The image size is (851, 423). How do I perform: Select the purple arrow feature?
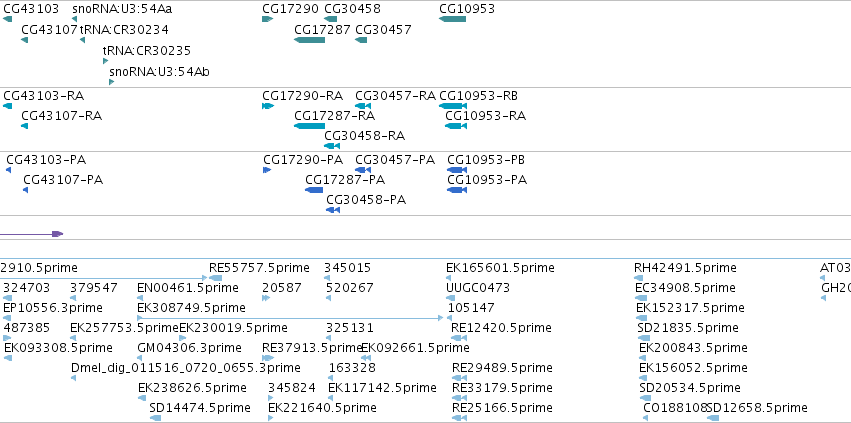point(31,234)
